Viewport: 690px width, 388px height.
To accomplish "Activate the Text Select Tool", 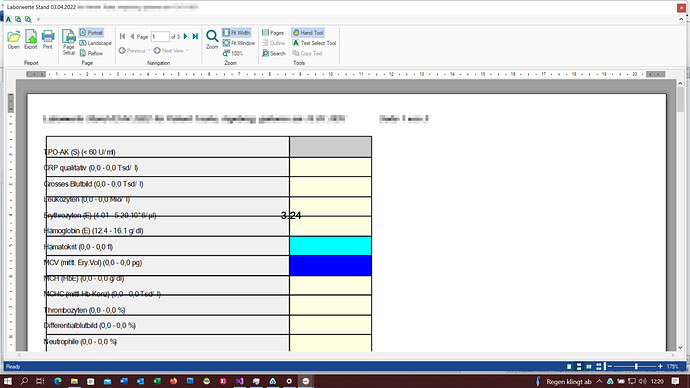I will (x=314, y=43).
